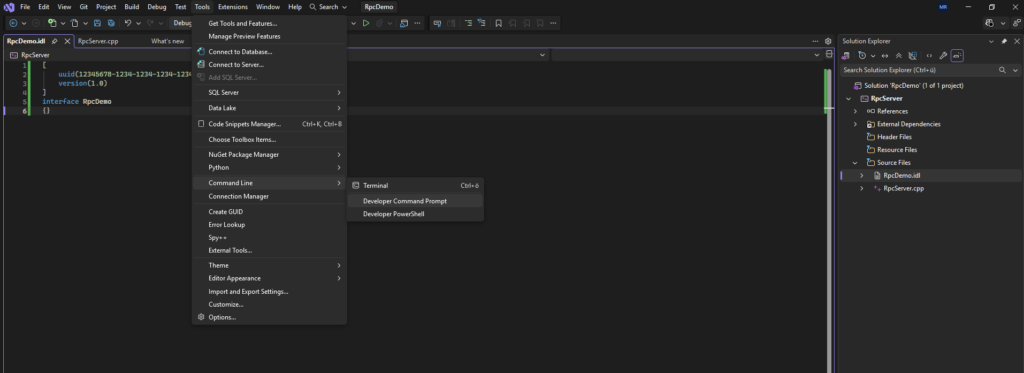This screenshot has width=1024, height=373.
Task: Open toolbar overflow ellipsis next to bookmarks
Action: click(553, 23)
